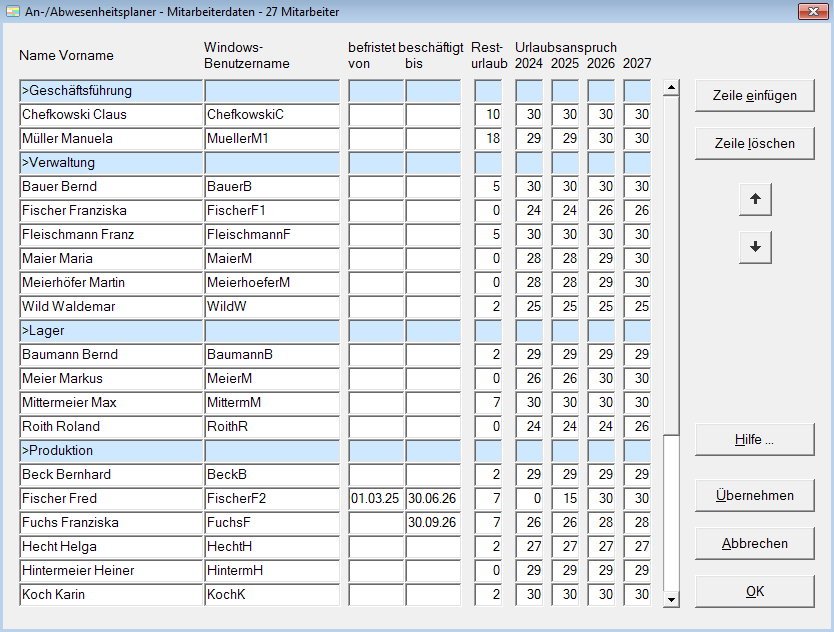The width and height of the screenshot is (834, 632).
Task: Close the Mitarbeiterdaten dialog window
Action: (810, 12)
